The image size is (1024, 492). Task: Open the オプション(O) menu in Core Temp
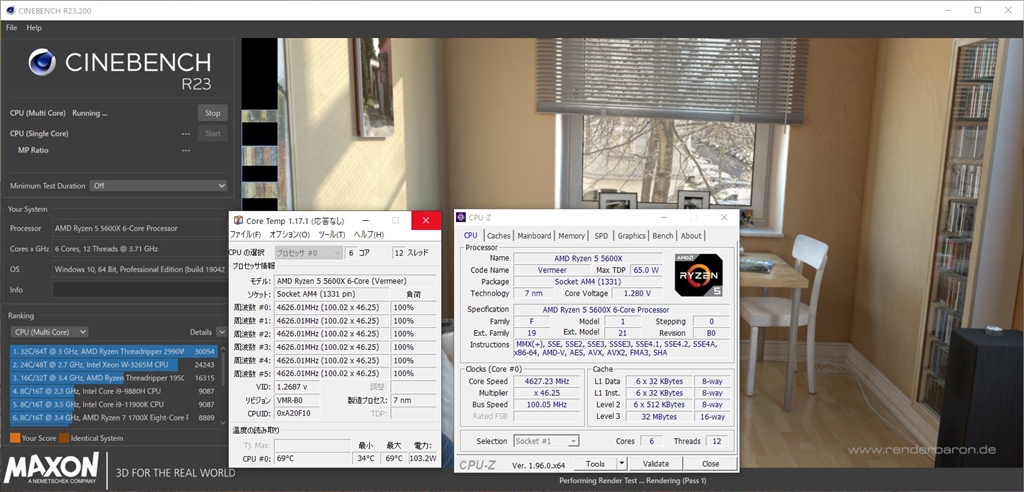point(289,235)
